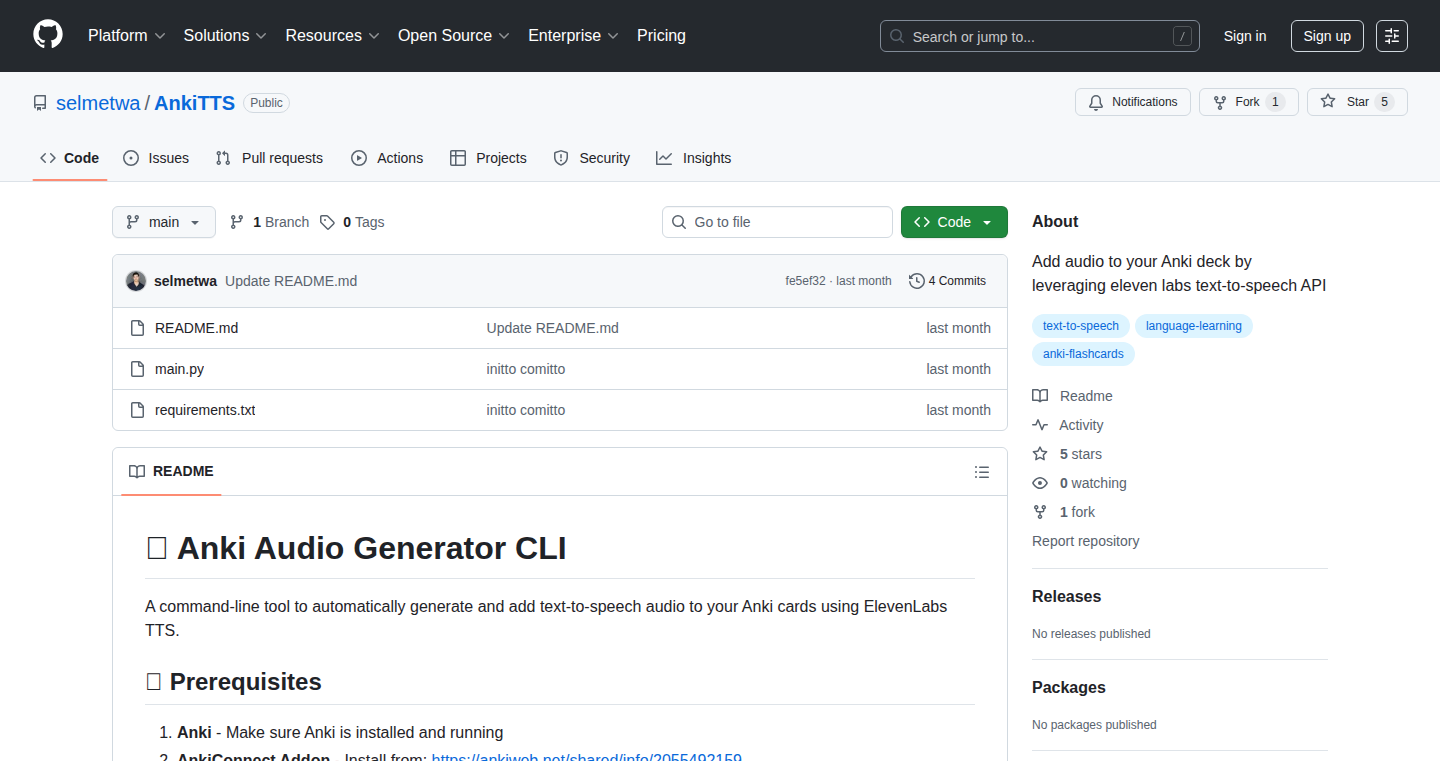Click selmetwa author name in commit row
1440x761 pixels.
pyautogui.click(x=185, y=281)
